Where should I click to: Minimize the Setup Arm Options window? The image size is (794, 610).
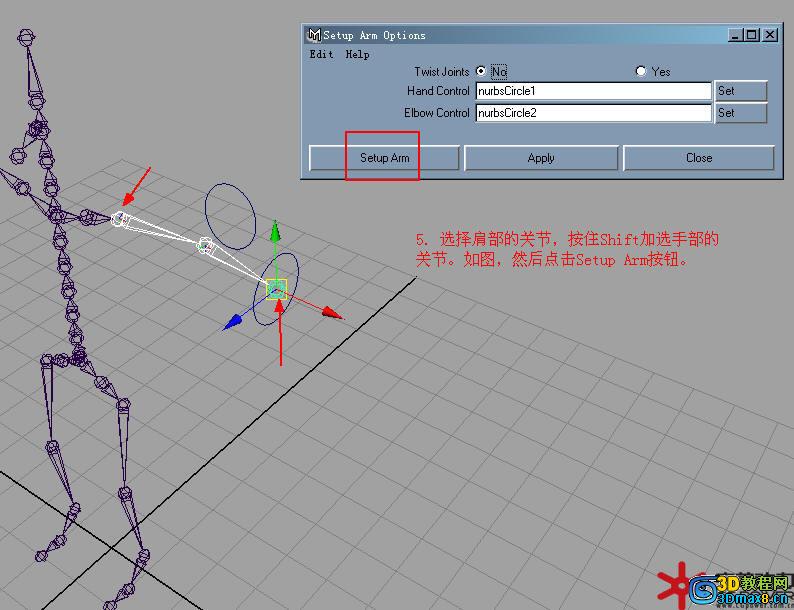coord(735,35)
